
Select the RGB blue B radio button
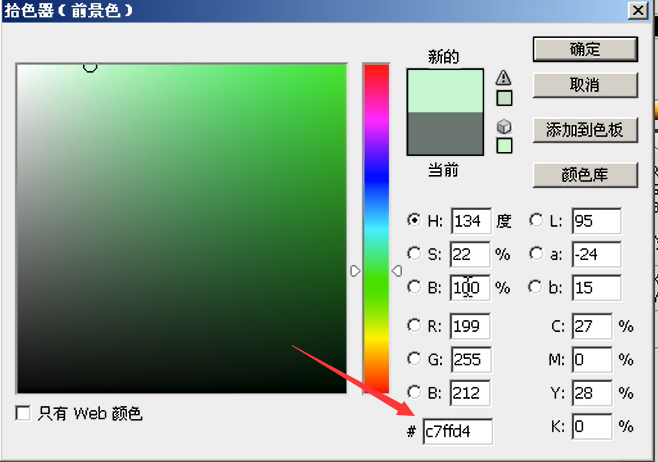(x=414, y=392)
